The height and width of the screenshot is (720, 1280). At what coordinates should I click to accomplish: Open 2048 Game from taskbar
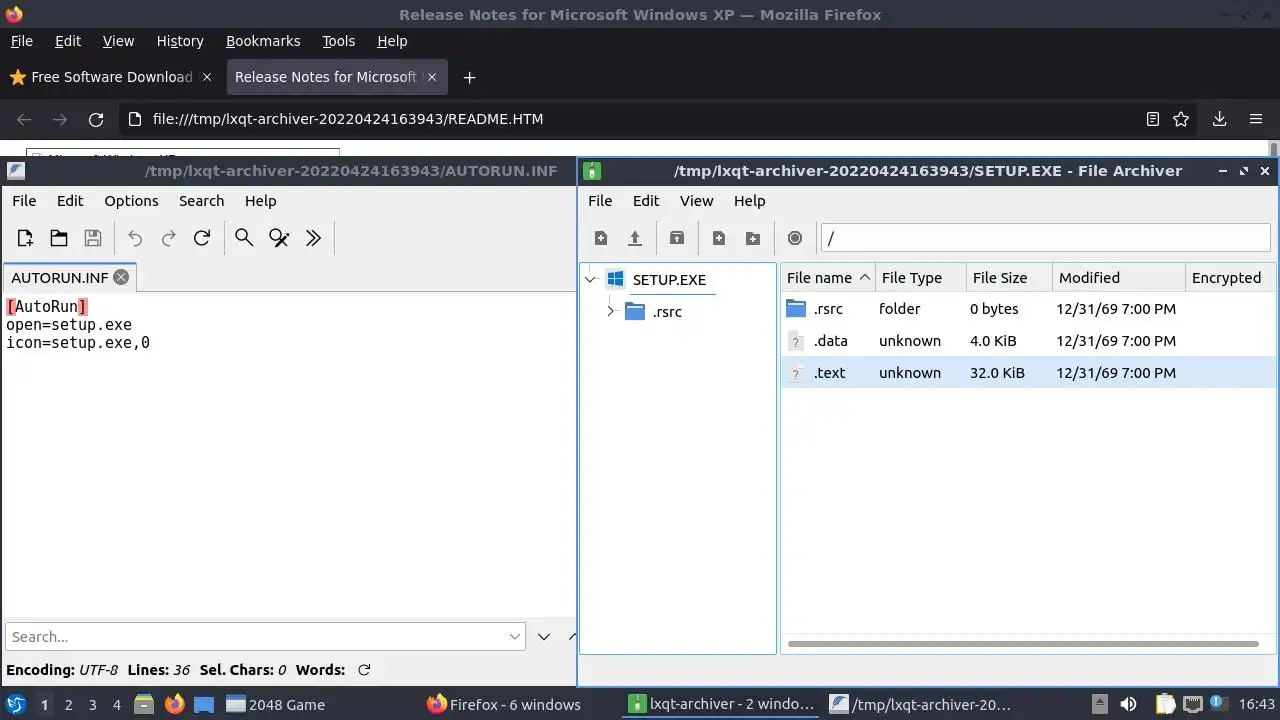(276, 704)
